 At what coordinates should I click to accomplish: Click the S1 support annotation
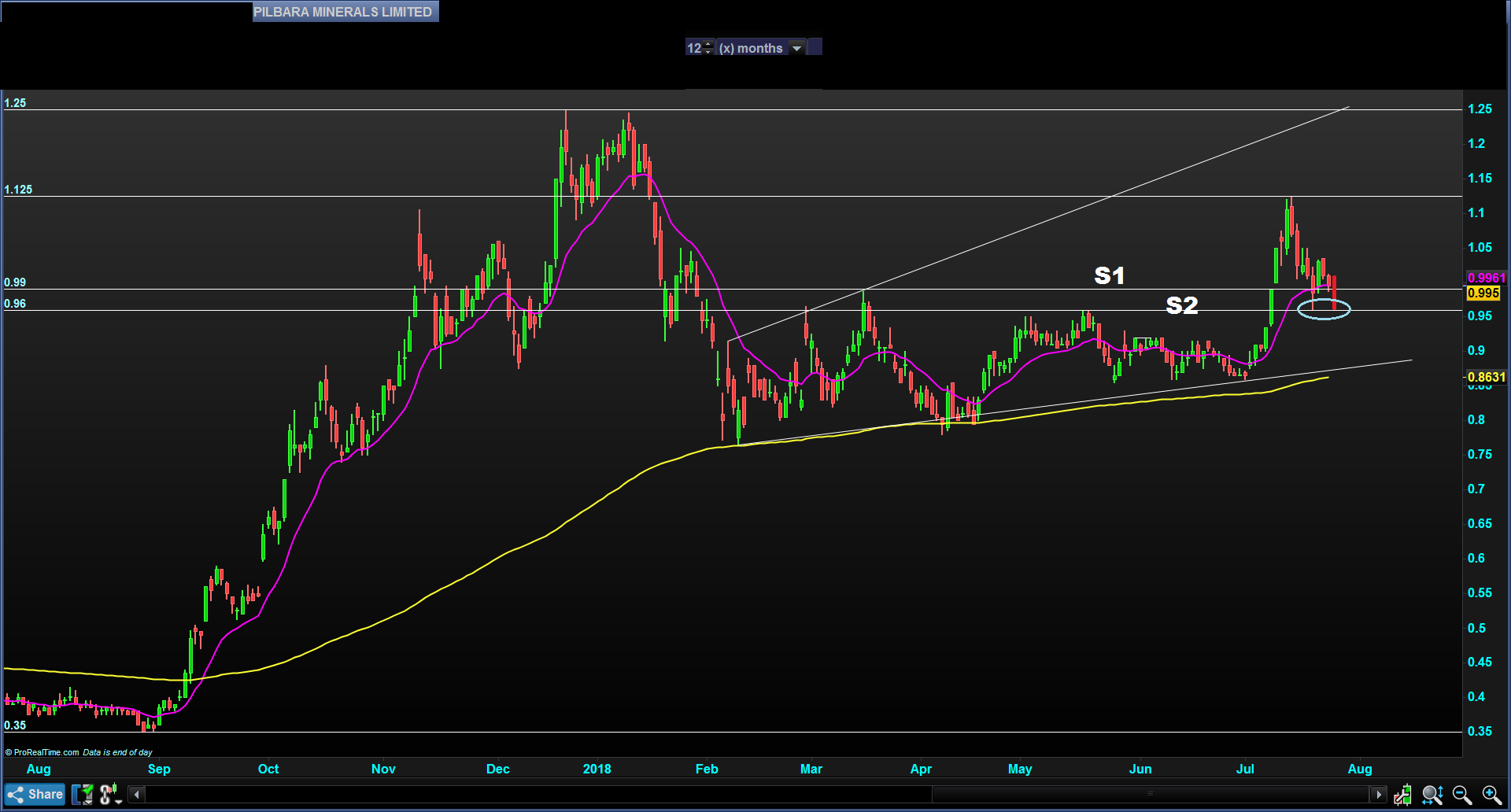tap(1110, 275)
